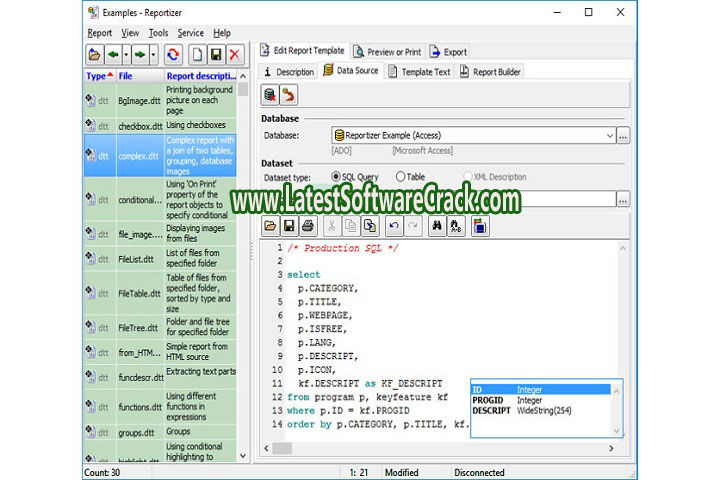720x480 pixels.
Task: Paste text into the SQL editor
Action: [x=370, y=226]
